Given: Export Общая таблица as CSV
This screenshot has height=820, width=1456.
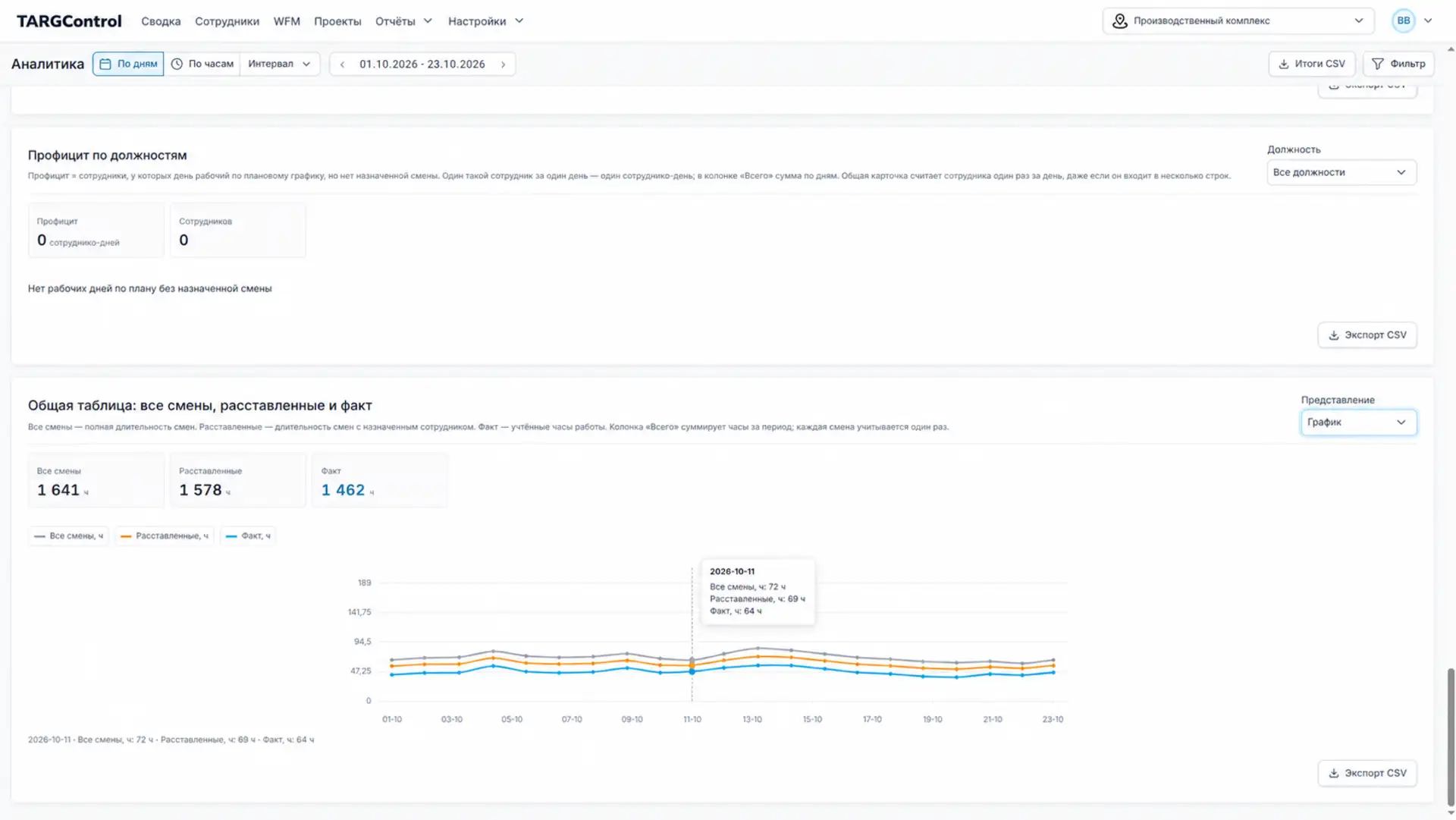Looking at the screenshot, I should coord(1367,774).
